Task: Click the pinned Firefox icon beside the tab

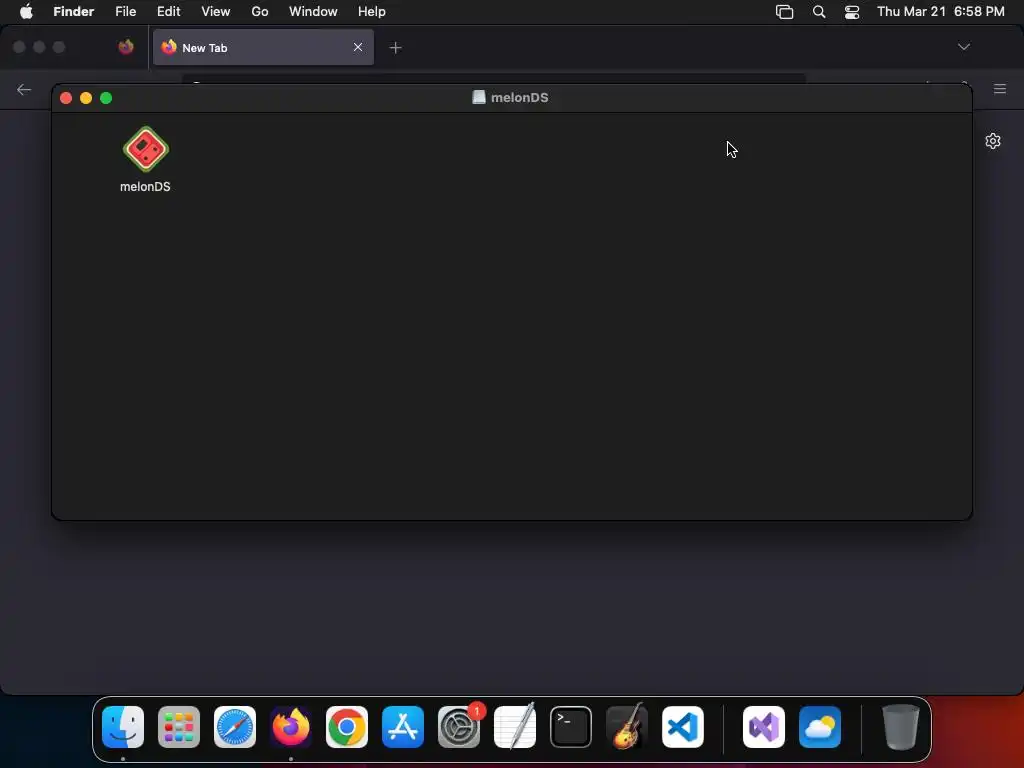Action: (126, 47)
